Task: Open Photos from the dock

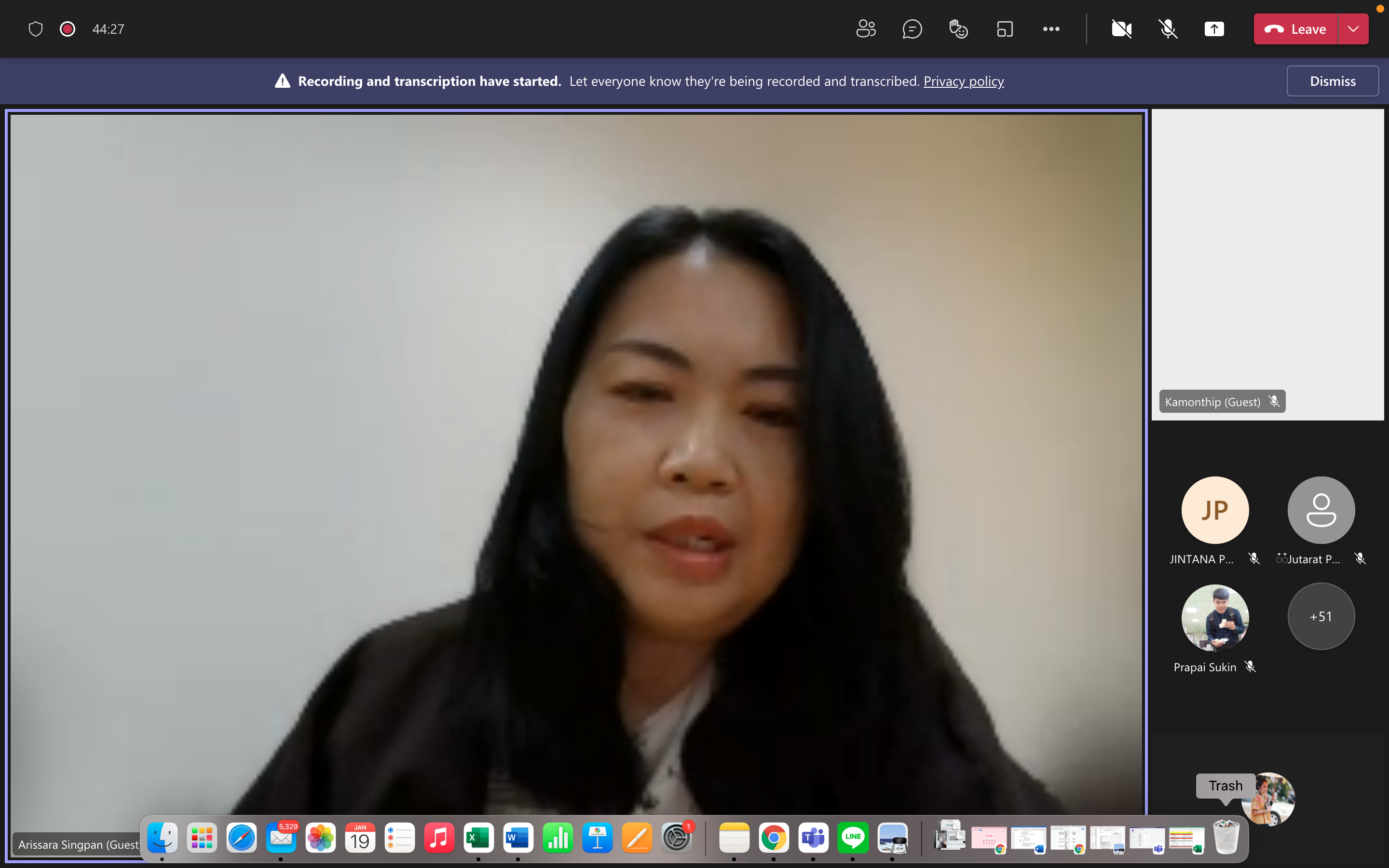Action: 321,838
